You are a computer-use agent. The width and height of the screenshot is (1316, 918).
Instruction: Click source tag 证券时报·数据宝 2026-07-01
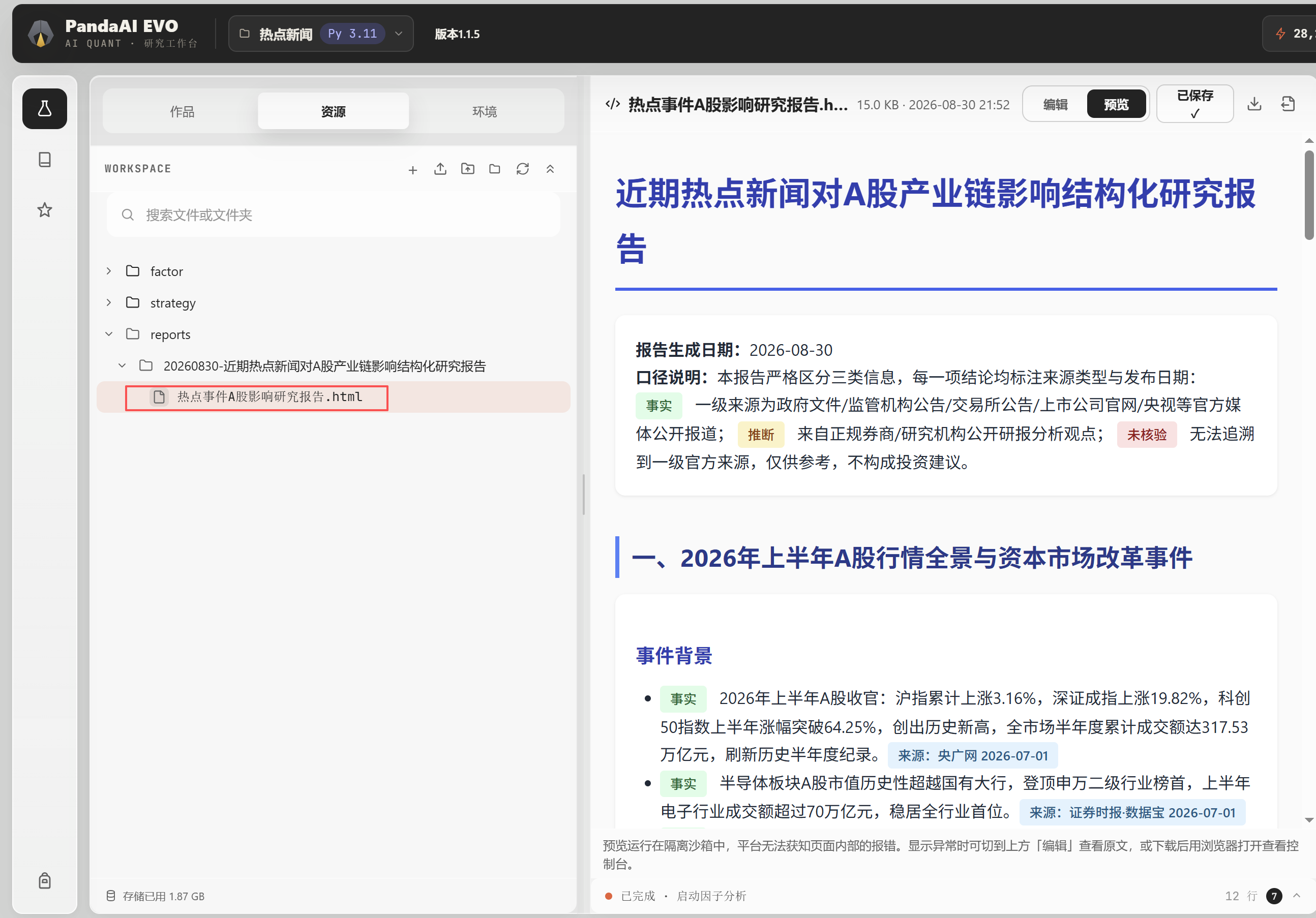point(1132,812)
